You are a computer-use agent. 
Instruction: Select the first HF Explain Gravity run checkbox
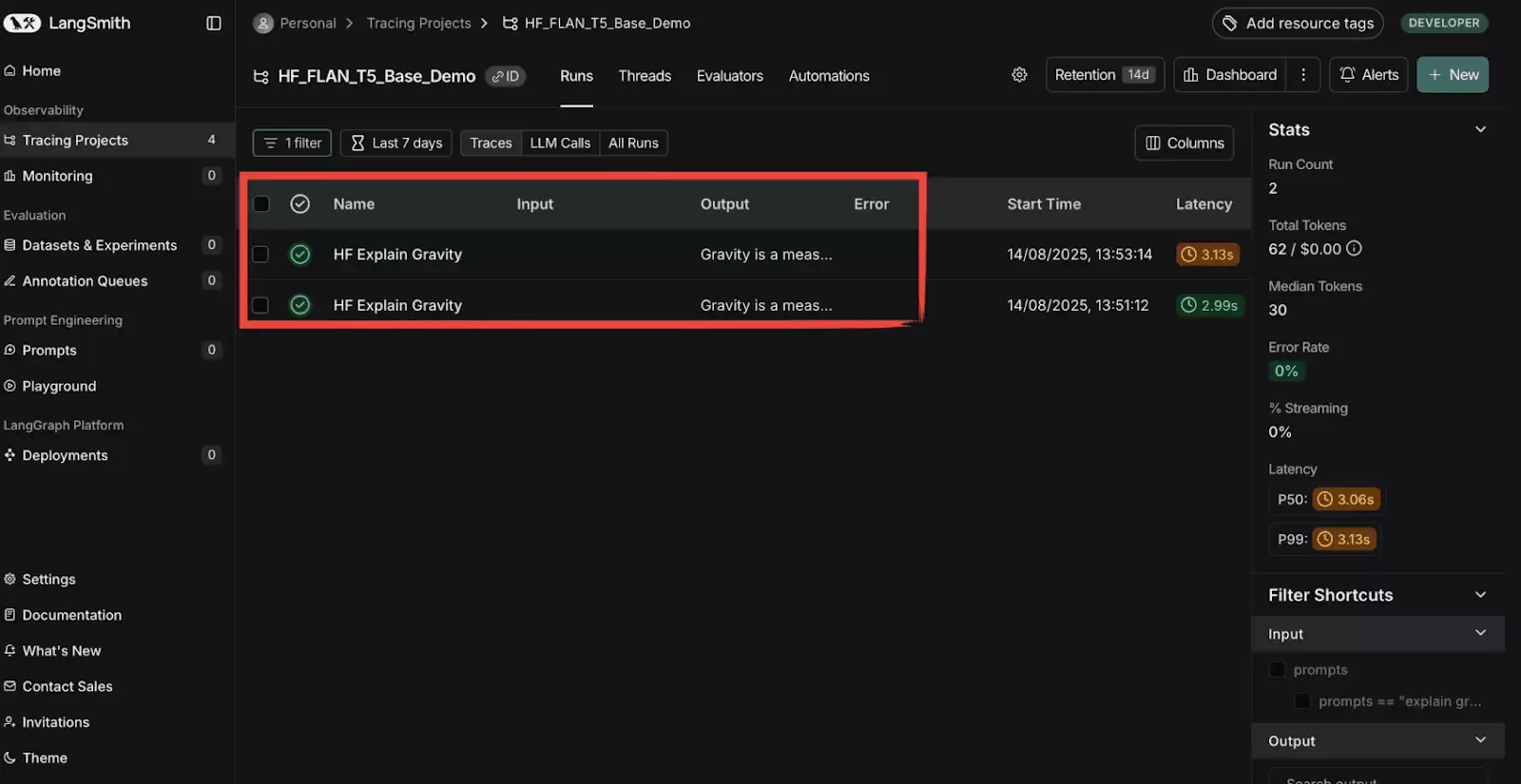260,255
